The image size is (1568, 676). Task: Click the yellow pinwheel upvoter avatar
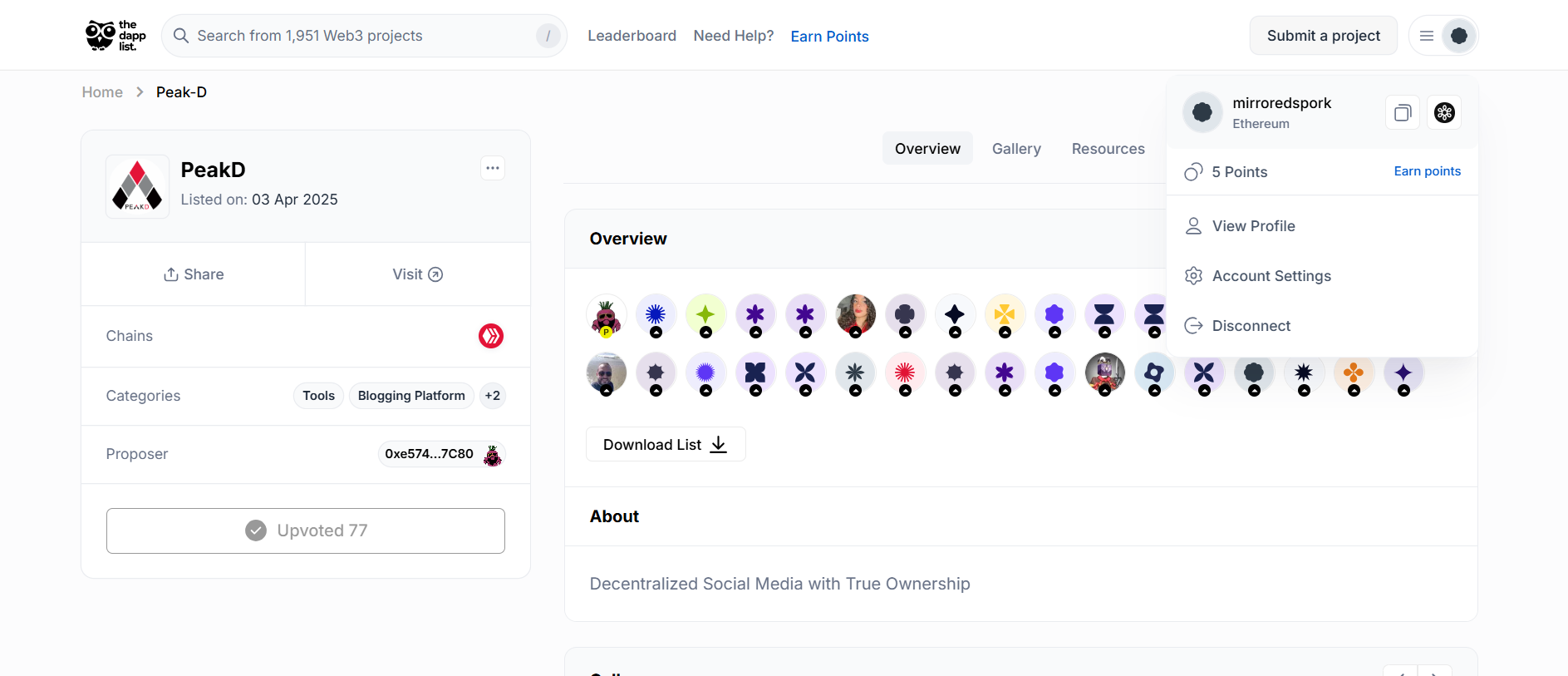(x=1005, y=315)
